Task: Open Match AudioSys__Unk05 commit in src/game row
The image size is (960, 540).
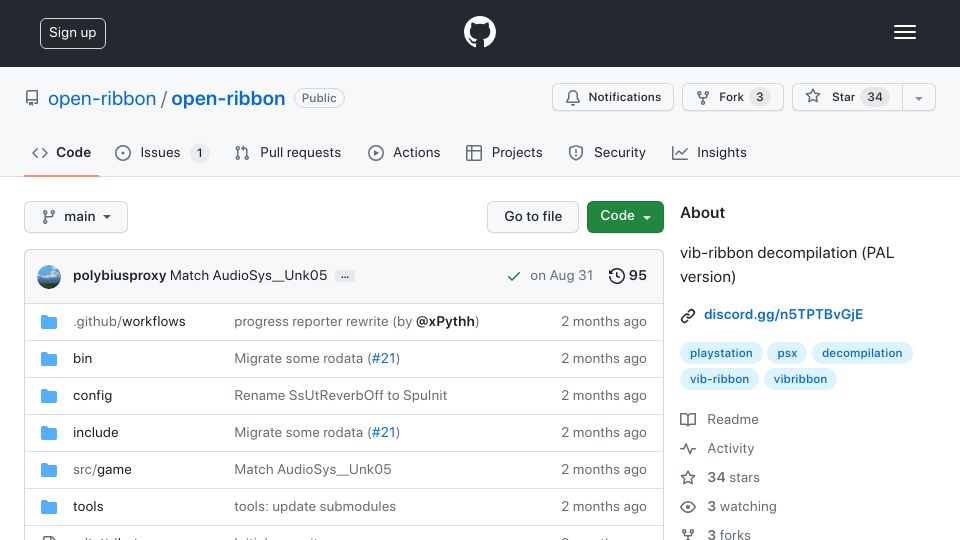Action: [313, 470]
